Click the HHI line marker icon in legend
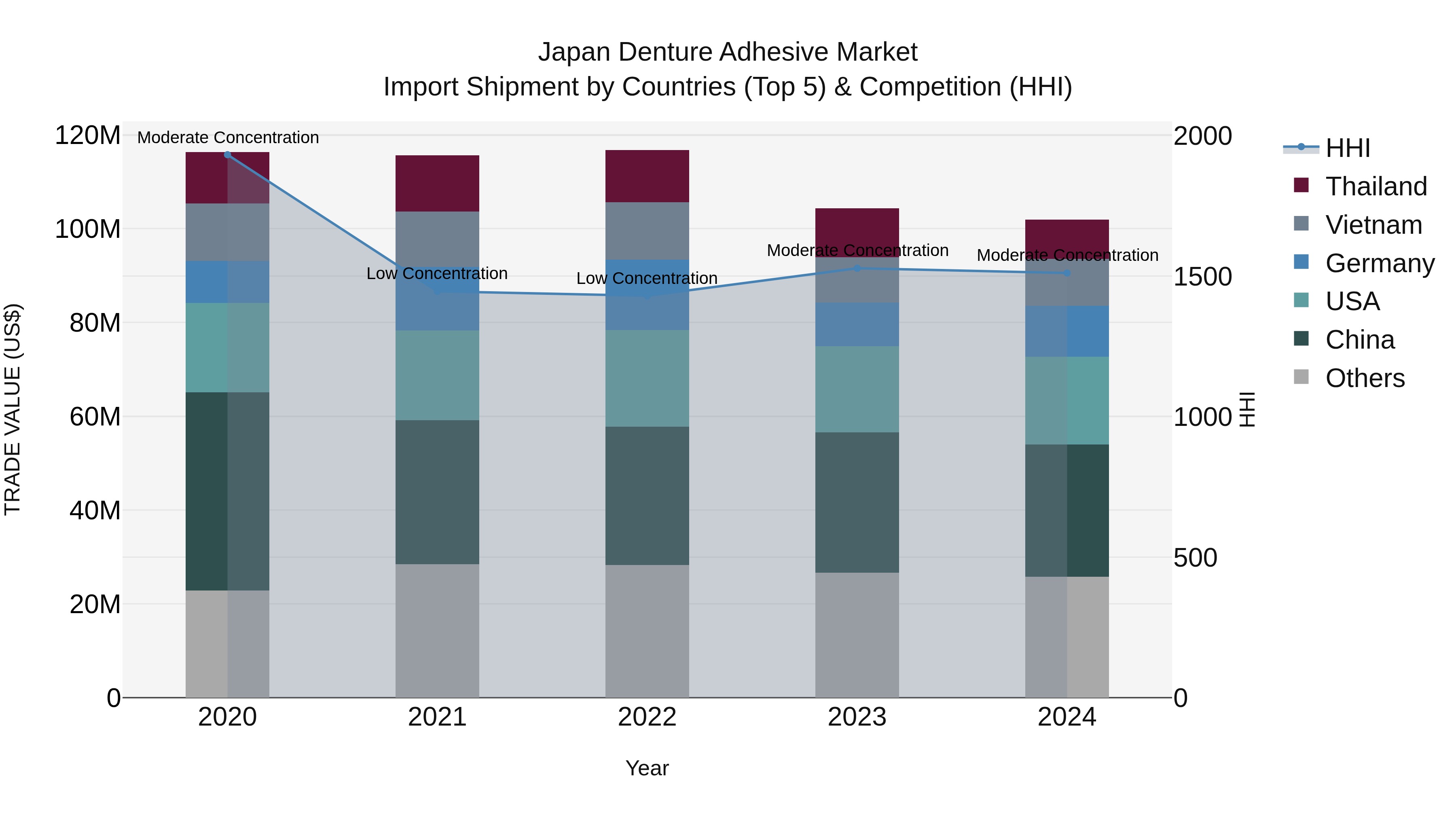 tap(1301, 147)
